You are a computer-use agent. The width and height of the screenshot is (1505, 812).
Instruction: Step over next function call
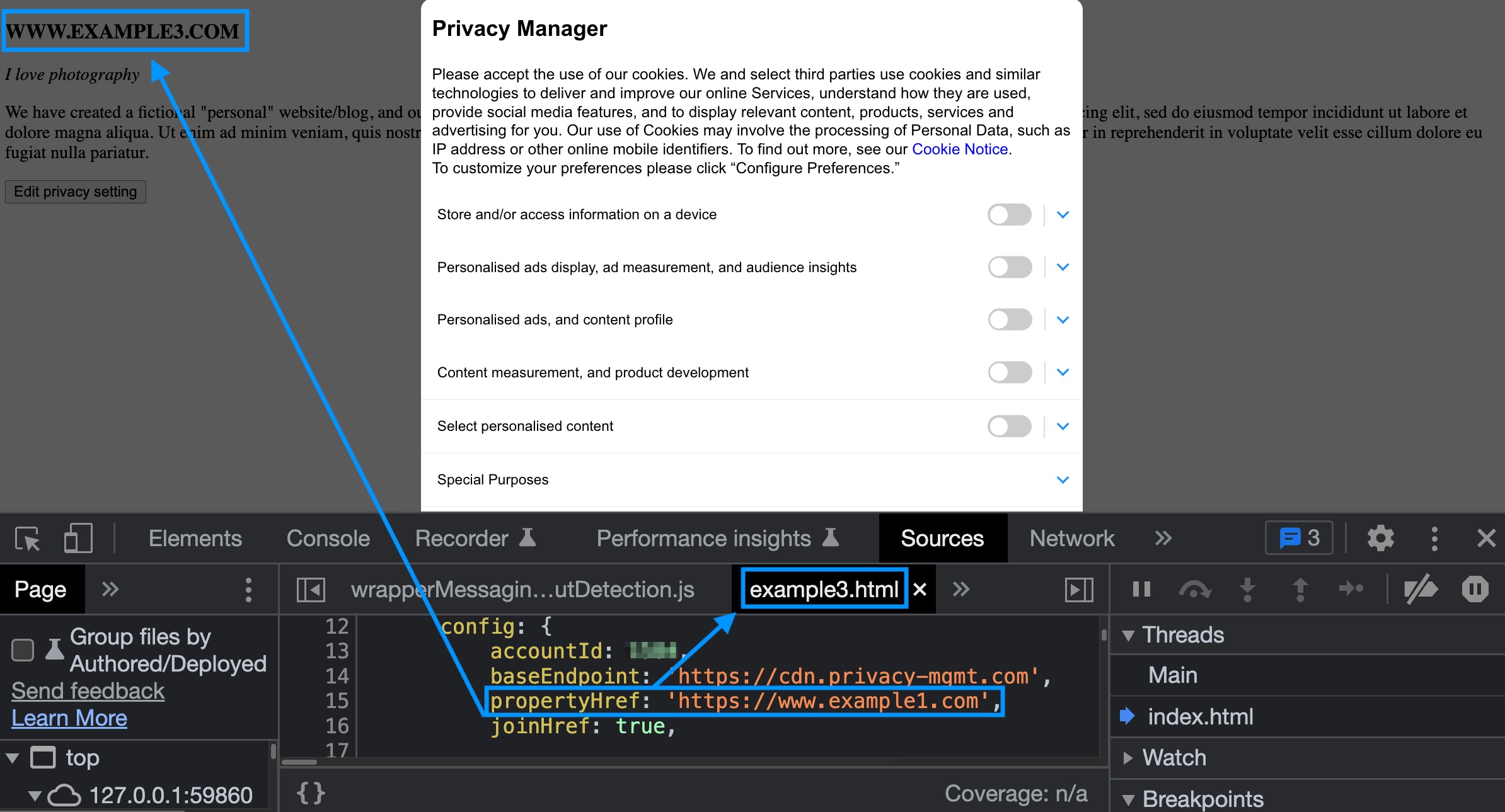coord(1194,590)
